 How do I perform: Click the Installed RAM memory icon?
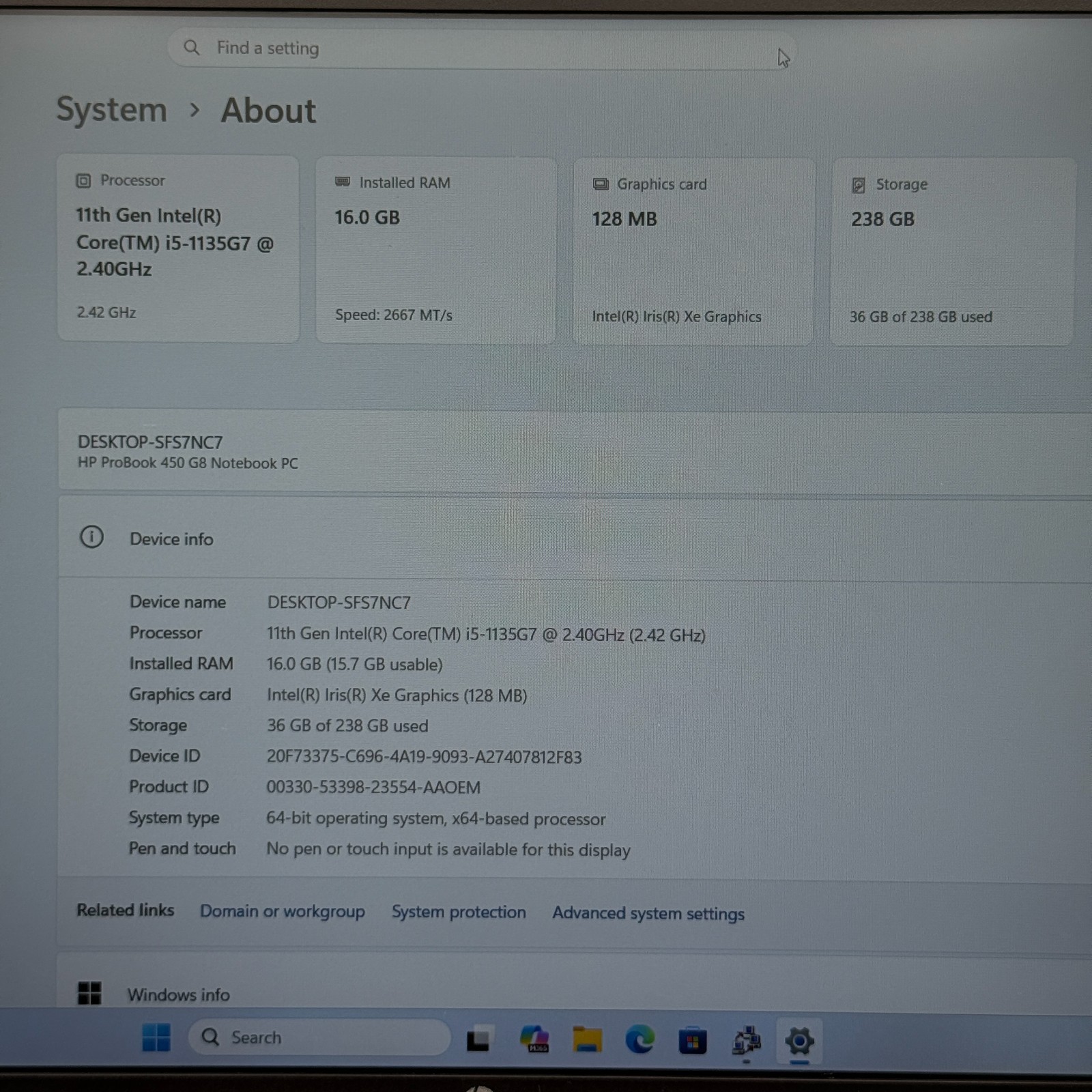click(343, 182)
